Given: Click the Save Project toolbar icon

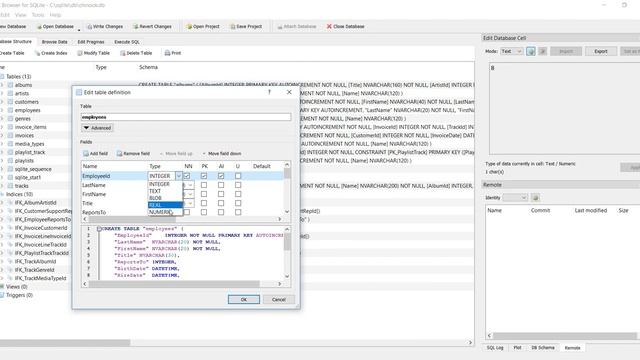Looking at the screenshot, I should coord(233,27).
